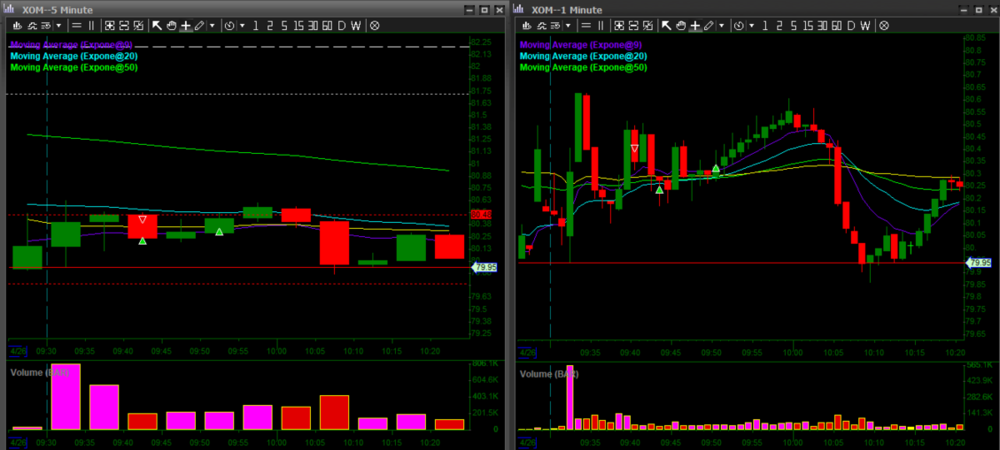
Task: Activate the hand pan tool in 5 Minute chart
Action: pyautogui.click(x=171, y=25)
